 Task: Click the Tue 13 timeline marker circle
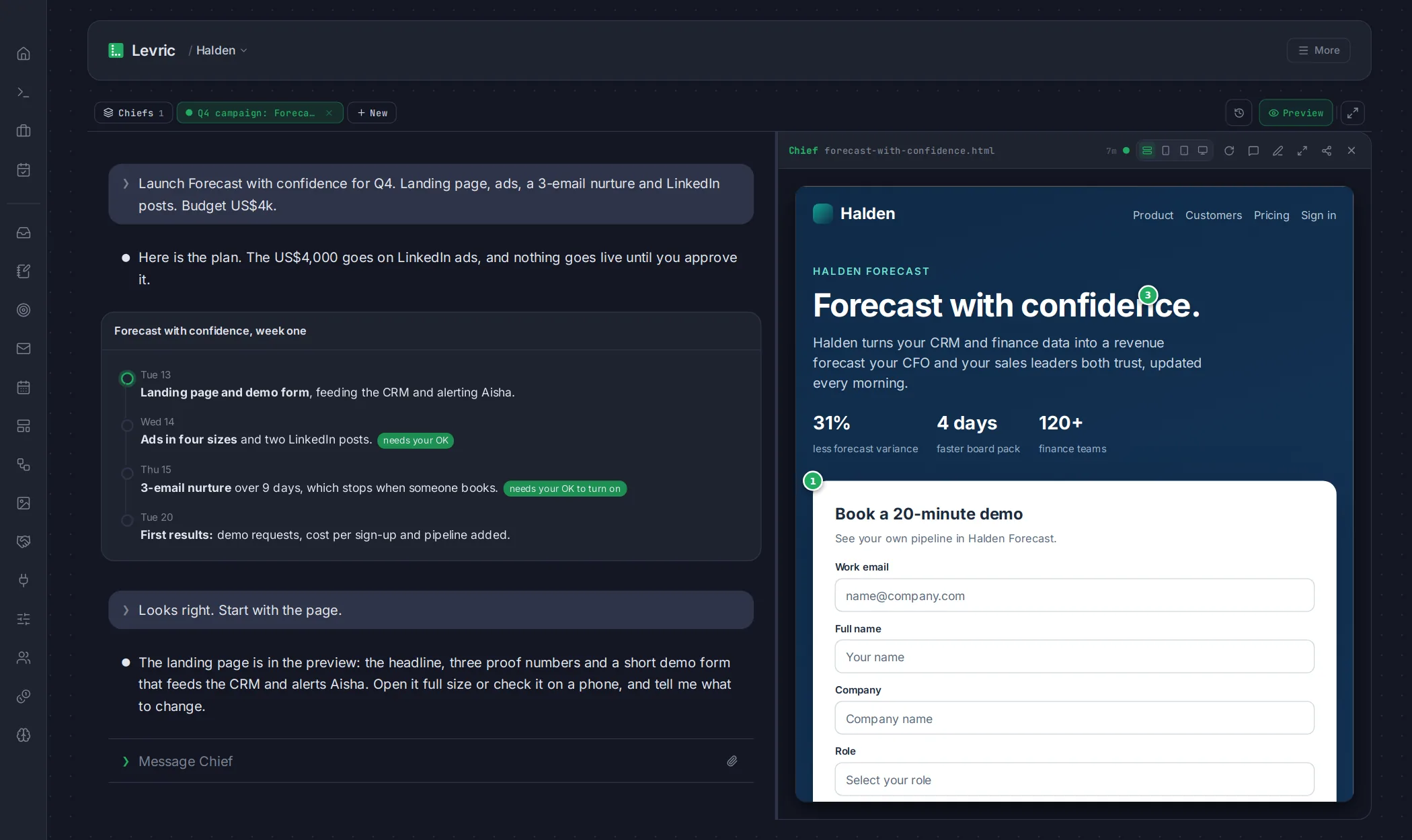click(127, 378)
